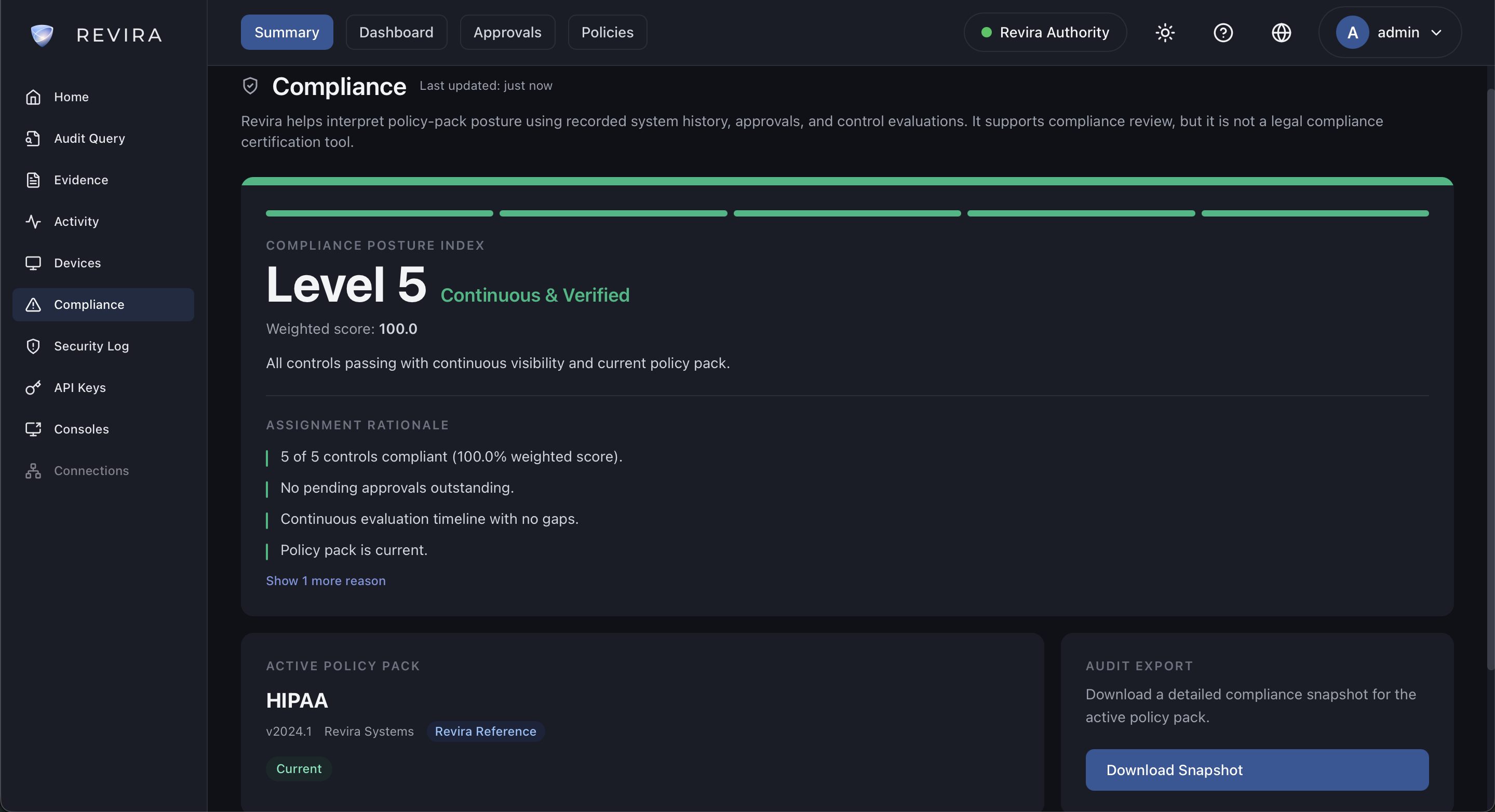Click the shield check icon beside Compliance heading

pyautogui.click(x=250, y=86)
